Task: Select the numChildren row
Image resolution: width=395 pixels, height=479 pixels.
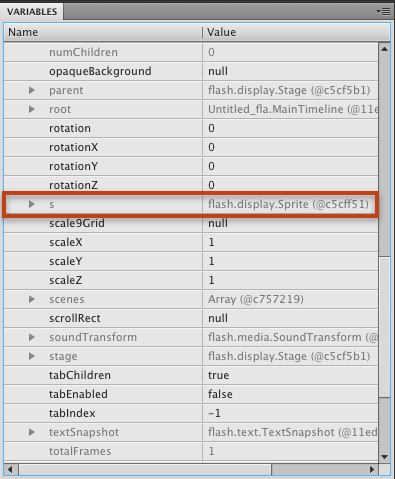Action: click(191, 52)
